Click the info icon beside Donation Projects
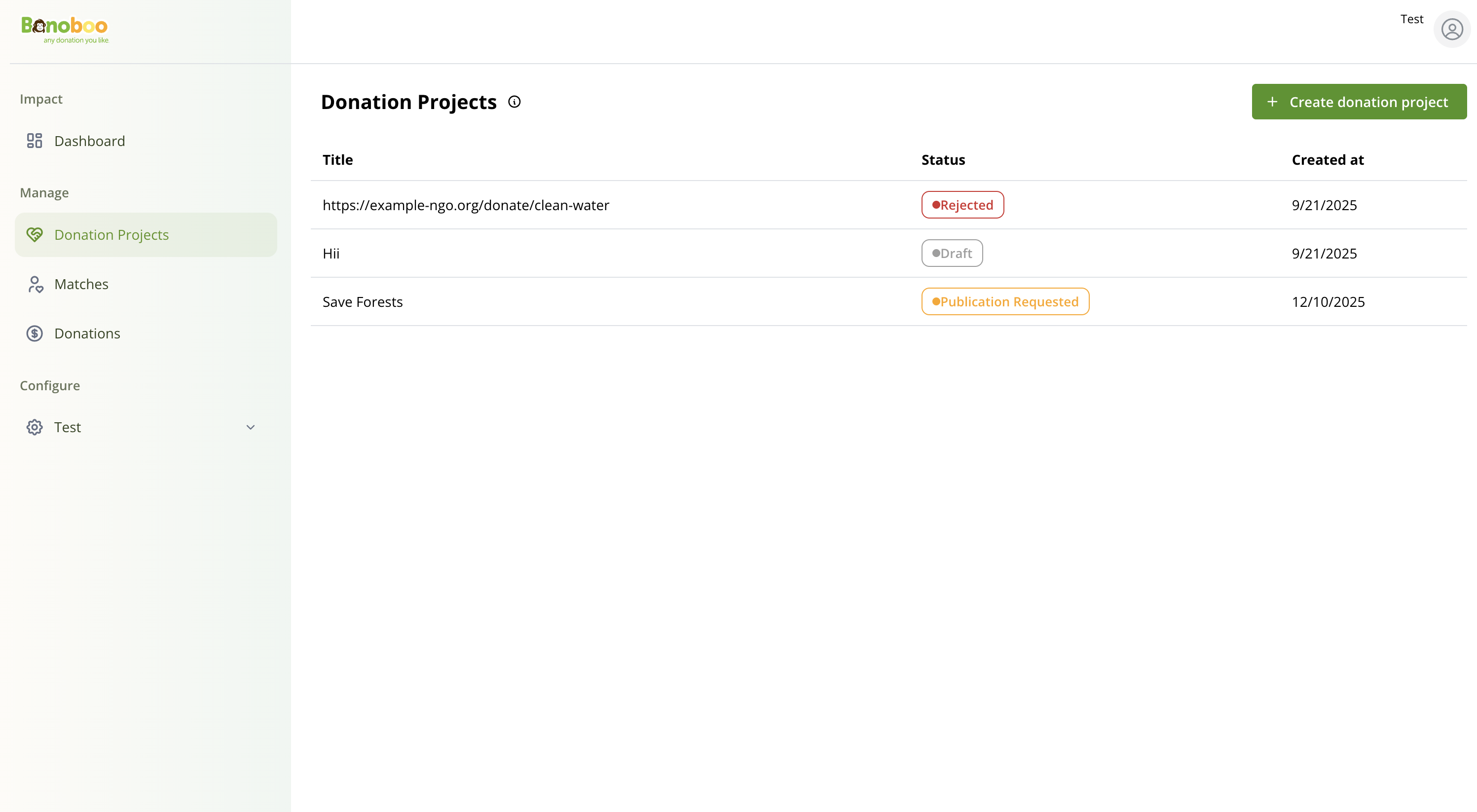The height and width of the screenshot is (812, 1477). [x=515, y=102]
